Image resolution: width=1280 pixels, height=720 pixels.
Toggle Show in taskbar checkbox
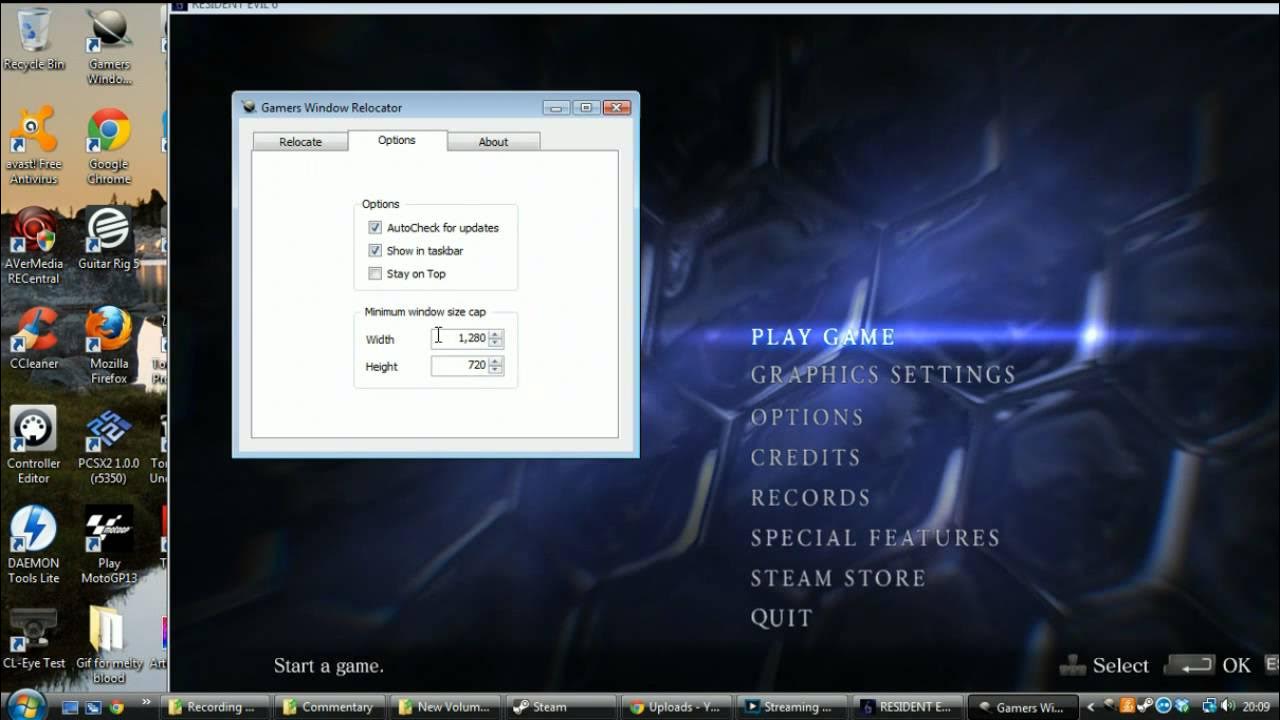point(375,251)
